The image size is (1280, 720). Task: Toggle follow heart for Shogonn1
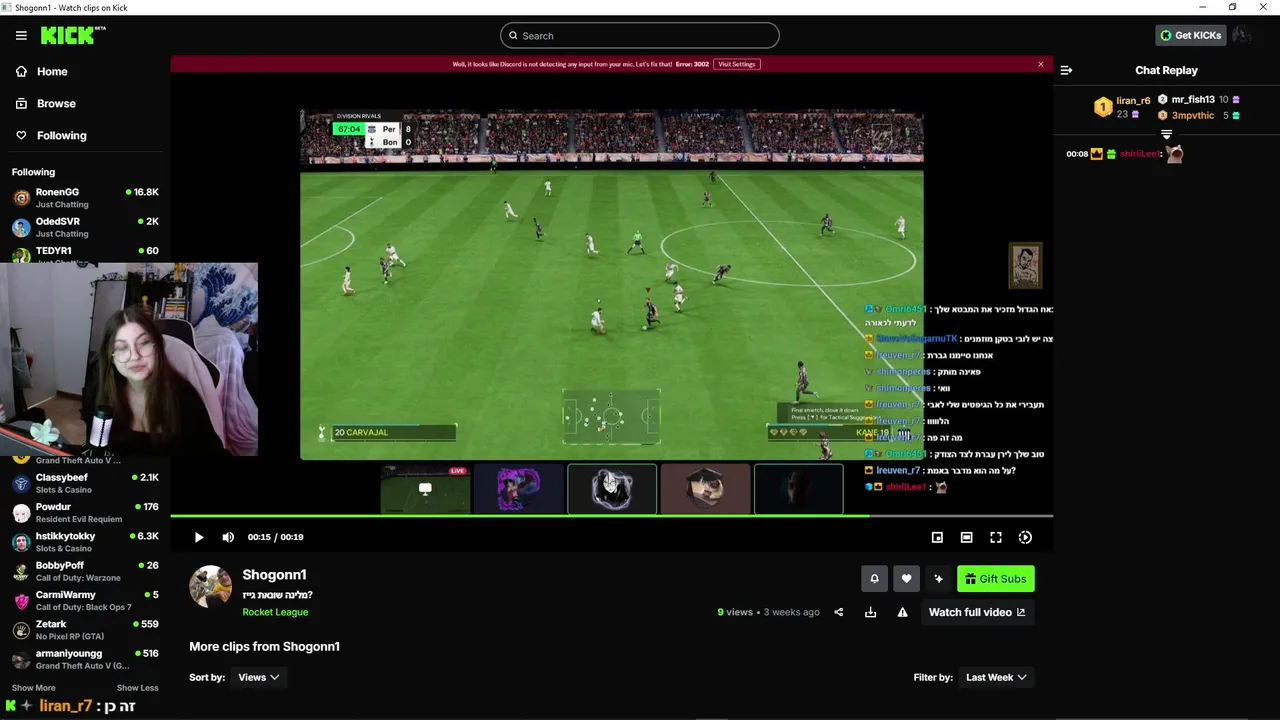906,579
